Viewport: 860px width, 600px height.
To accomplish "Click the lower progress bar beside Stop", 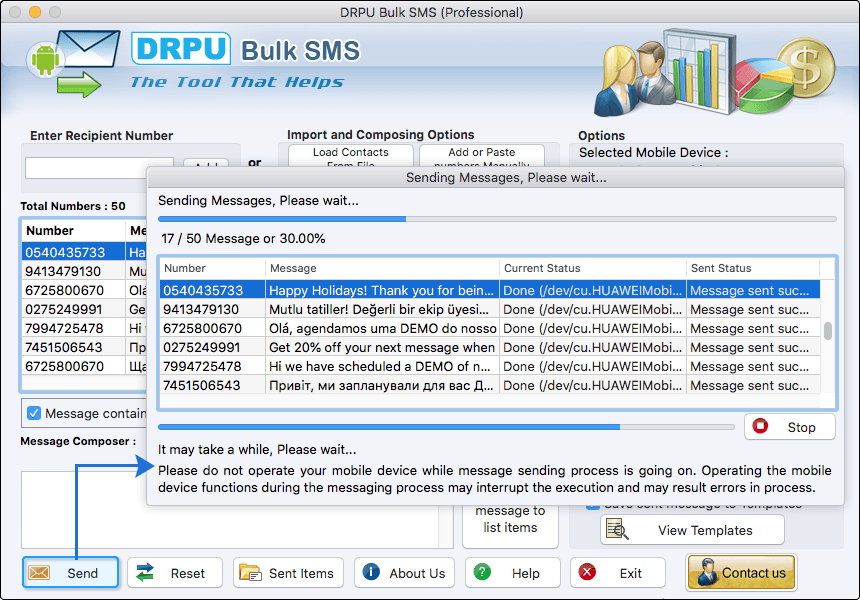I will point(446,427).
